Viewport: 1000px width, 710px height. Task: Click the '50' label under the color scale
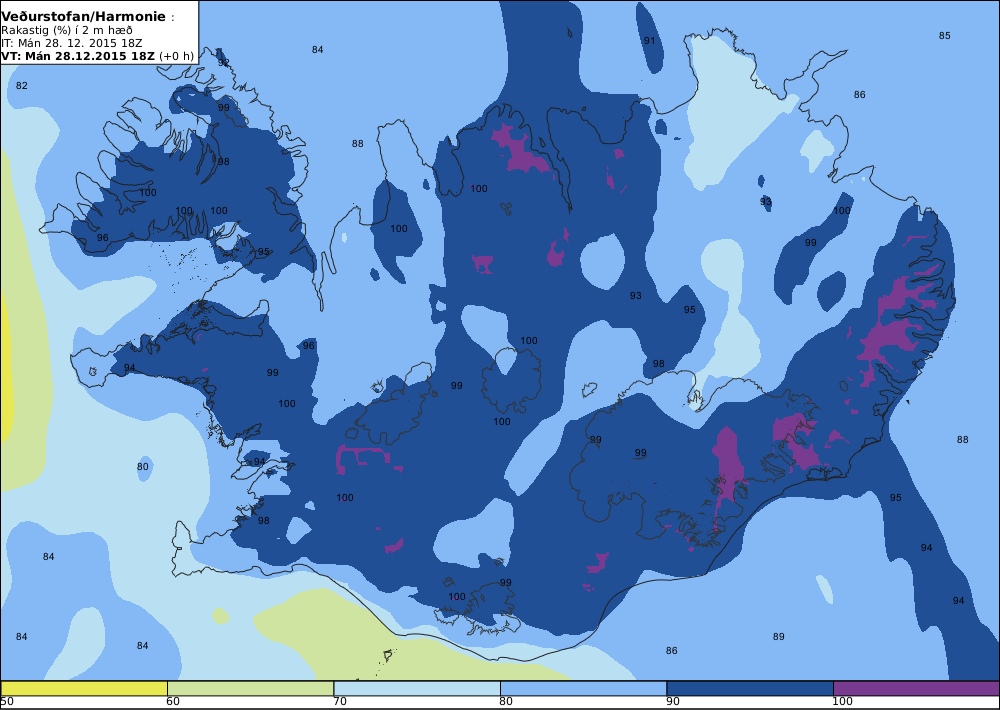pyautogui.click(x=8, y=702)
